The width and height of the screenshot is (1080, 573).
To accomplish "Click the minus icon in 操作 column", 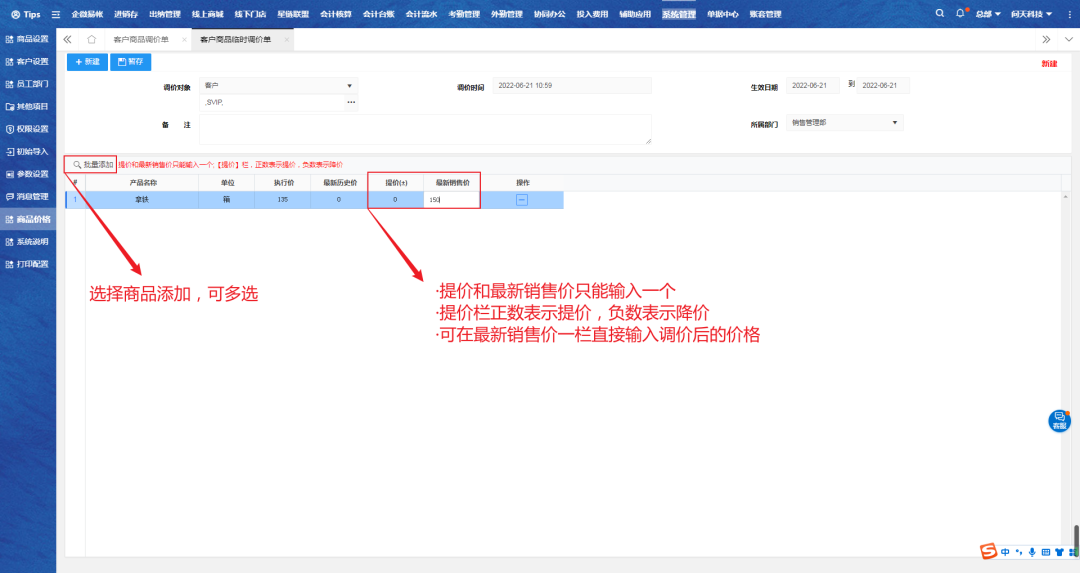I will 522,200.
